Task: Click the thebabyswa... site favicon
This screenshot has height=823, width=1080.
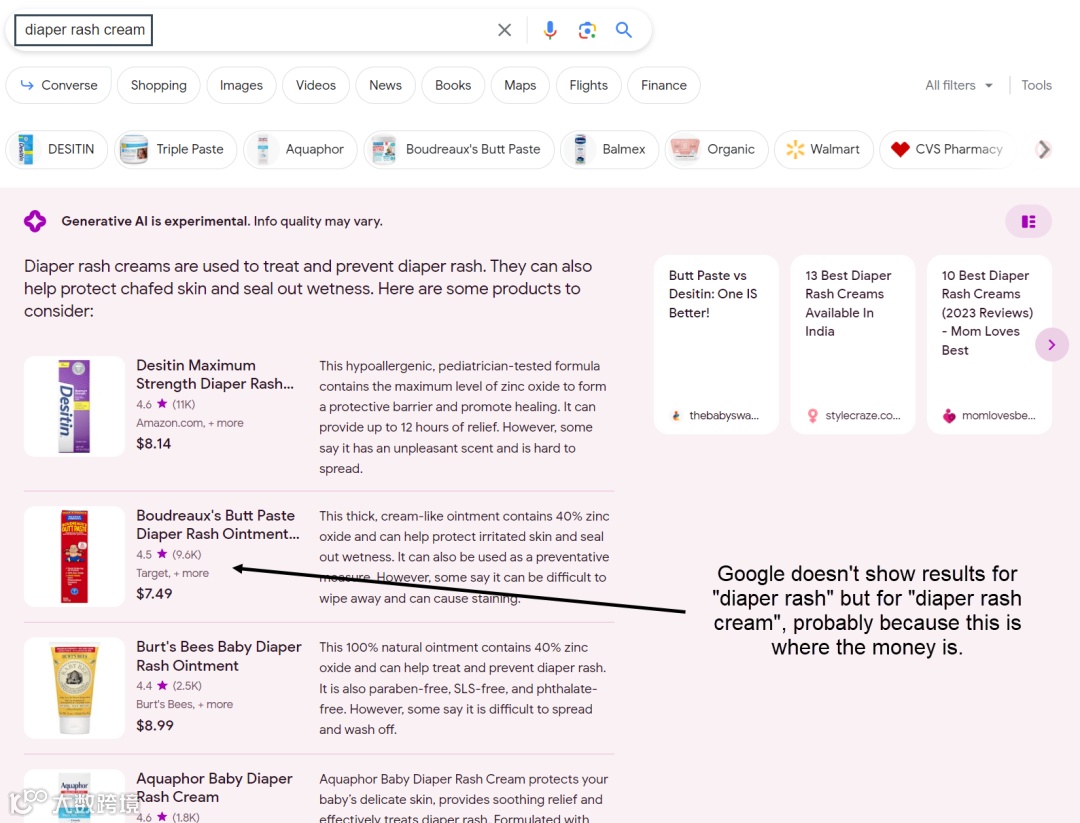Action: 676,415
